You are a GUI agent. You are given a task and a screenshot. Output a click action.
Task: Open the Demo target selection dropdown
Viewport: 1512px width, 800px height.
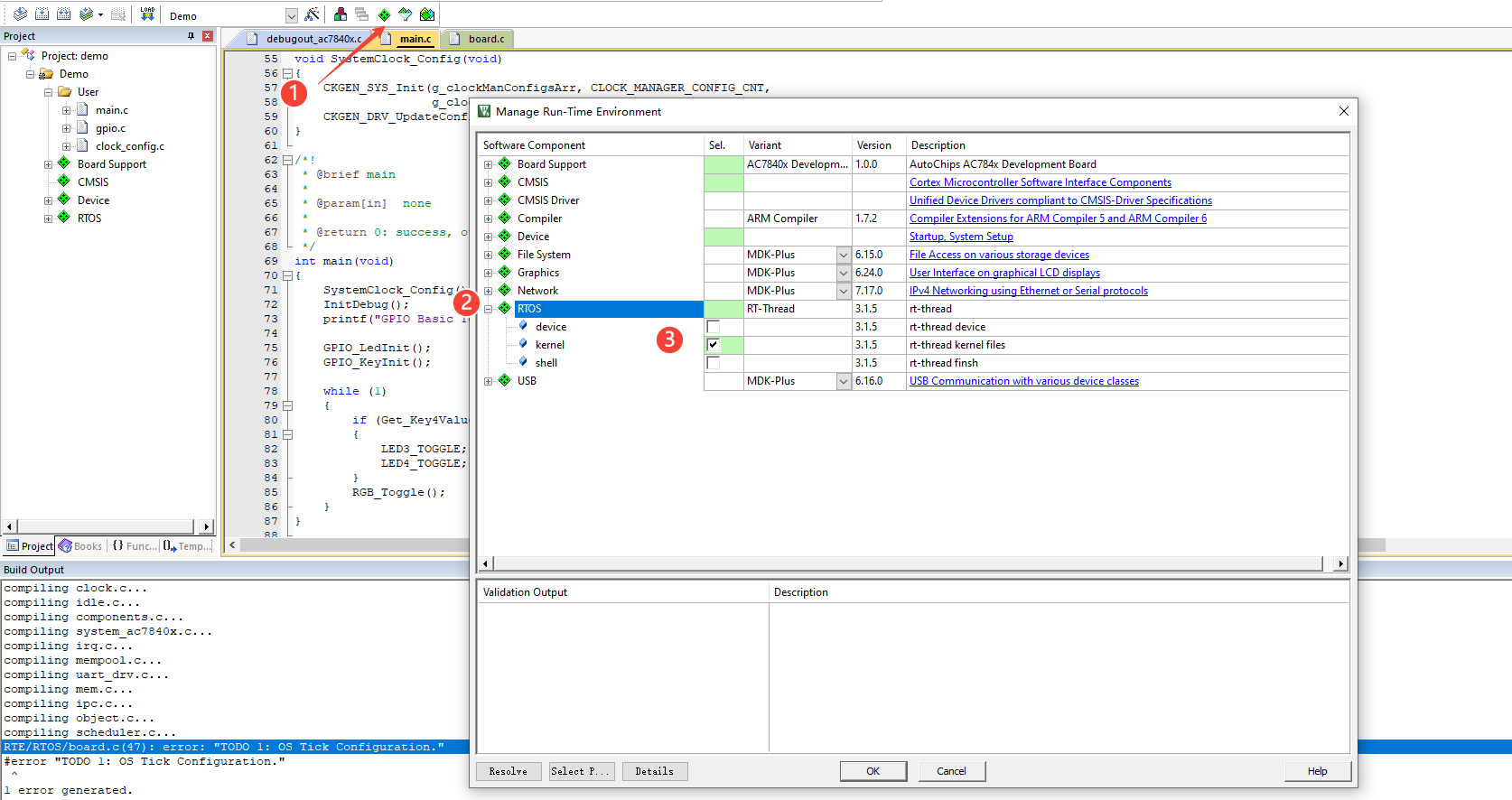point(291,15)
